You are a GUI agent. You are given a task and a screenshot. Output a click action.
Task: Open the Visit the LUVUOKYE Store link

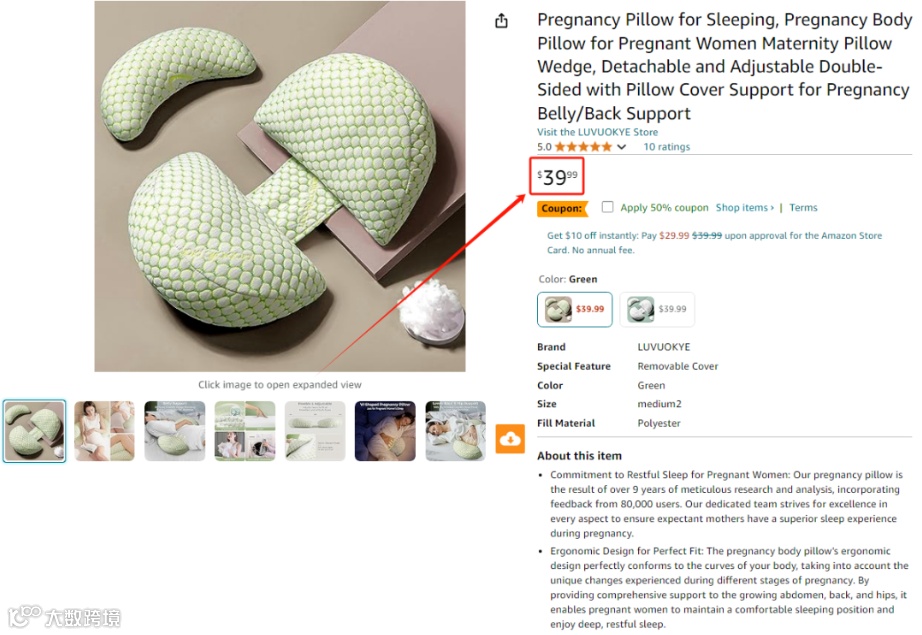[597, 132]
